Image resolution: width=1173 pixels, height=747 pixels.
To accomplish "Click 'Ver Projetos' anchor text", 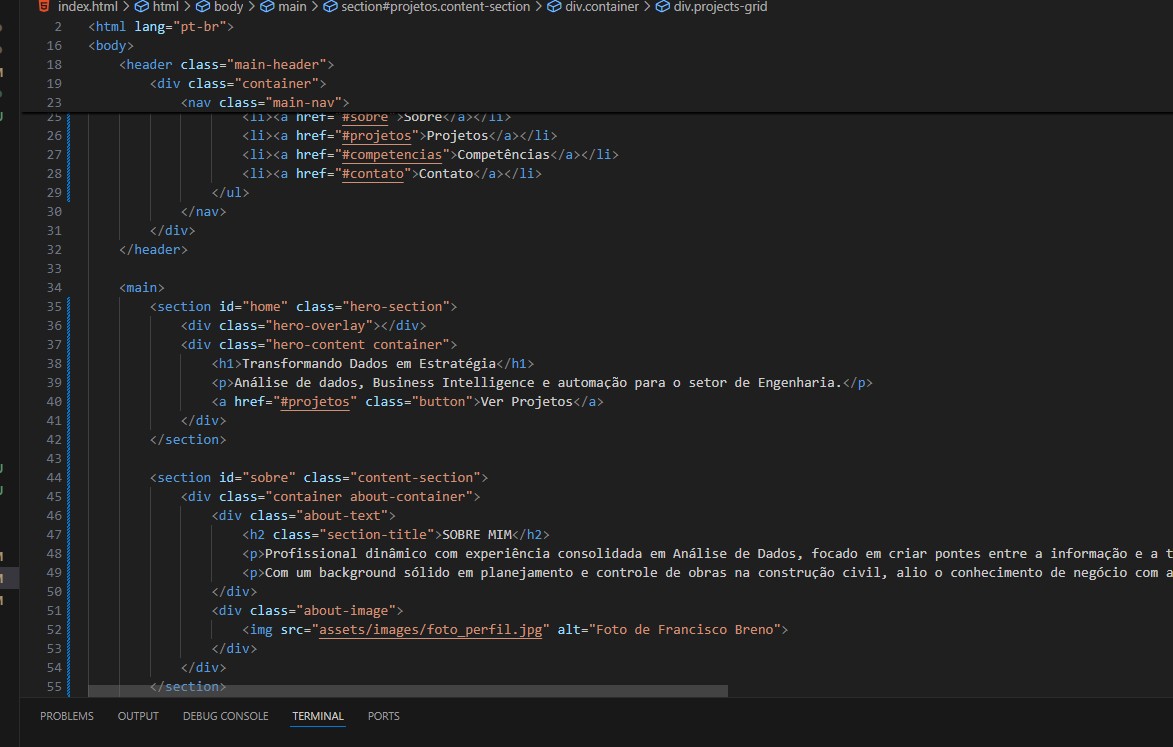I will pyautogui.click(x=526, y=402).
